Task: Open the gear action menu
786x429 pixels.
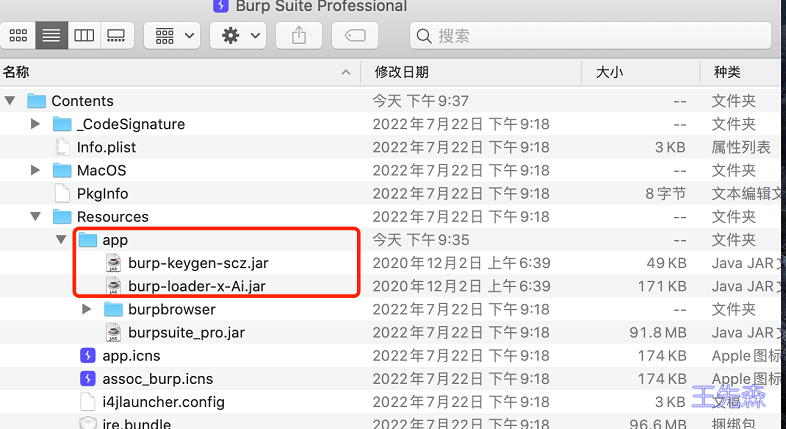Action: point(238,36)
